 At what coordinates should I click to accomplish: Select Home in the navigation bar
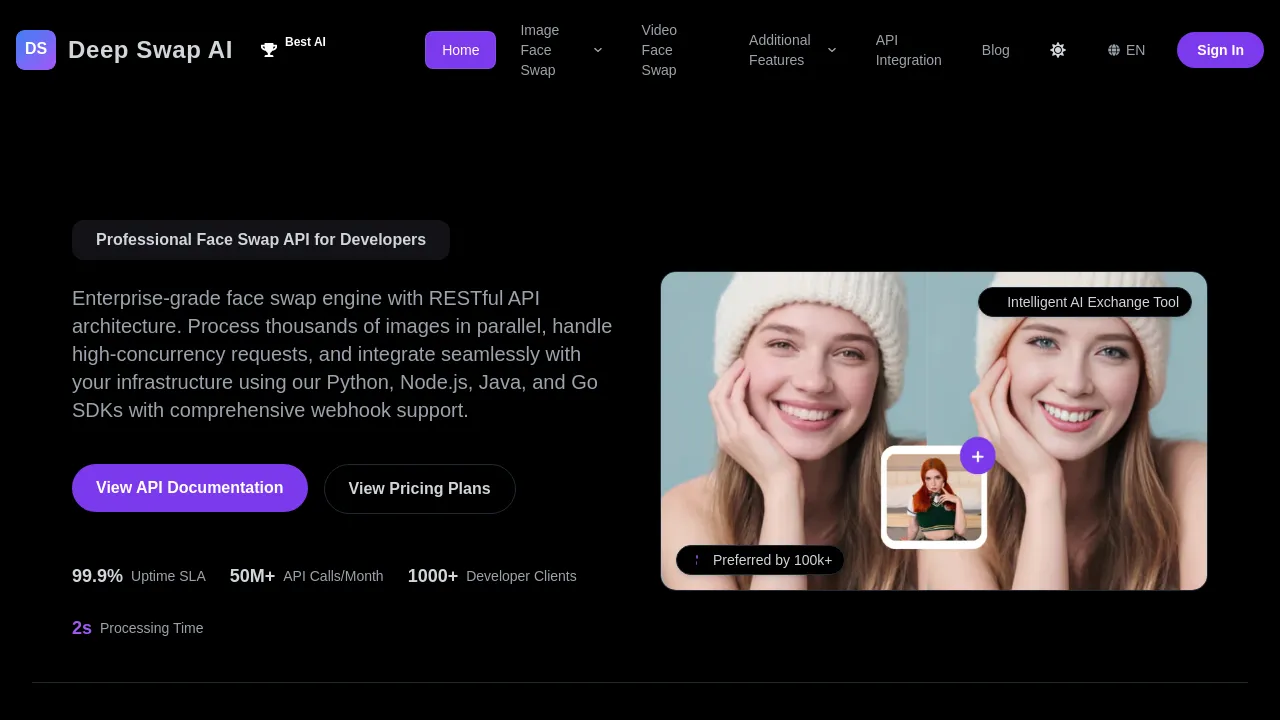[x=460, y=49]
